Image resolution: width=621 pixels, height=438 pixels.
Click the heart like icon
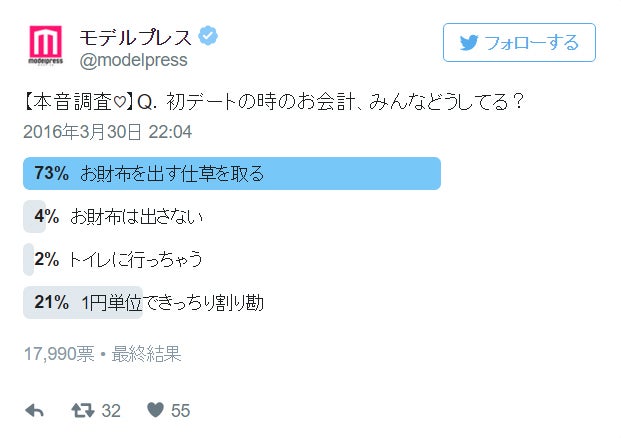pyautogui.click(x=155, y=410)
